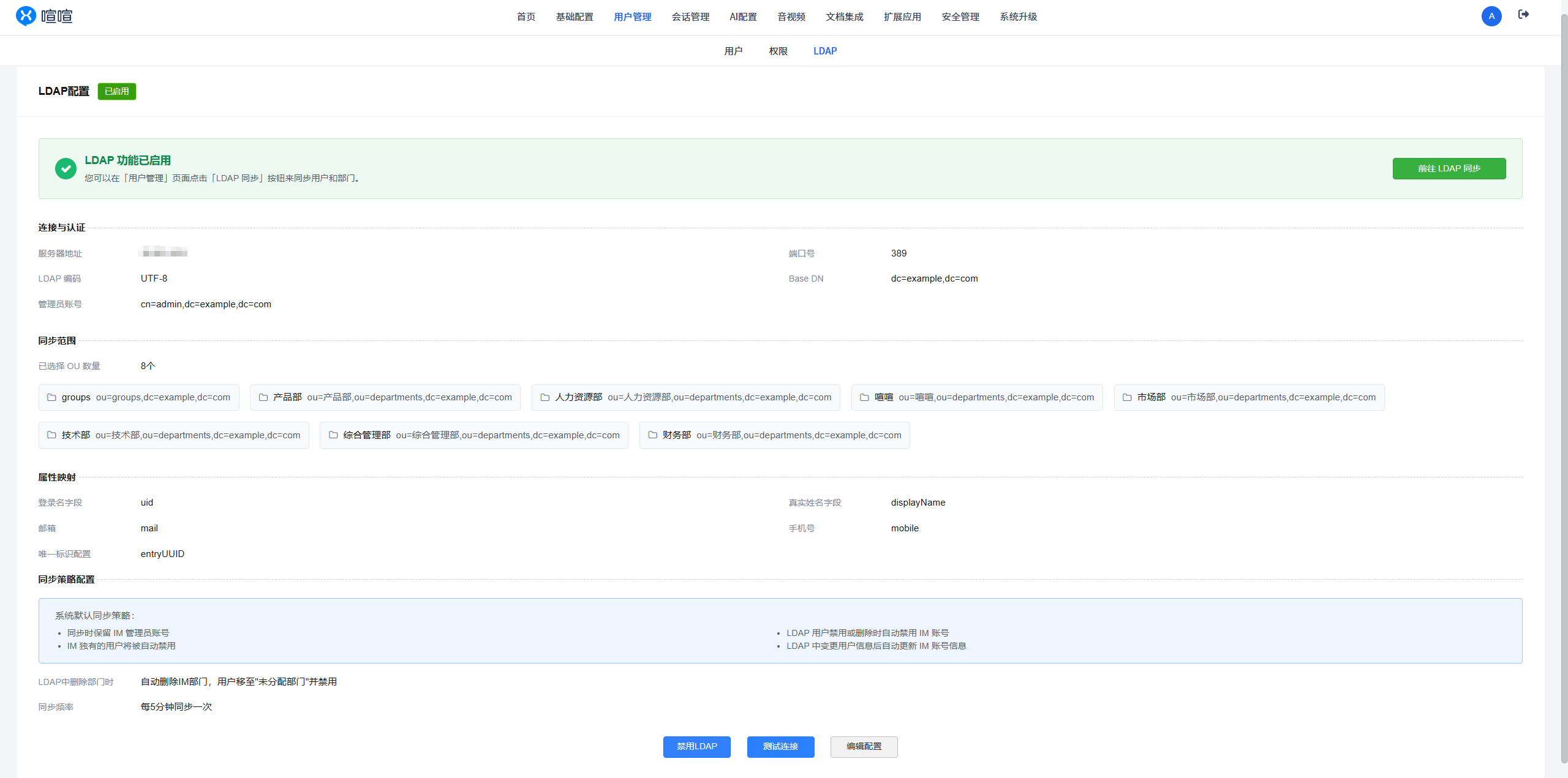Open 扩展应用 menu

[x=902, y=17]
